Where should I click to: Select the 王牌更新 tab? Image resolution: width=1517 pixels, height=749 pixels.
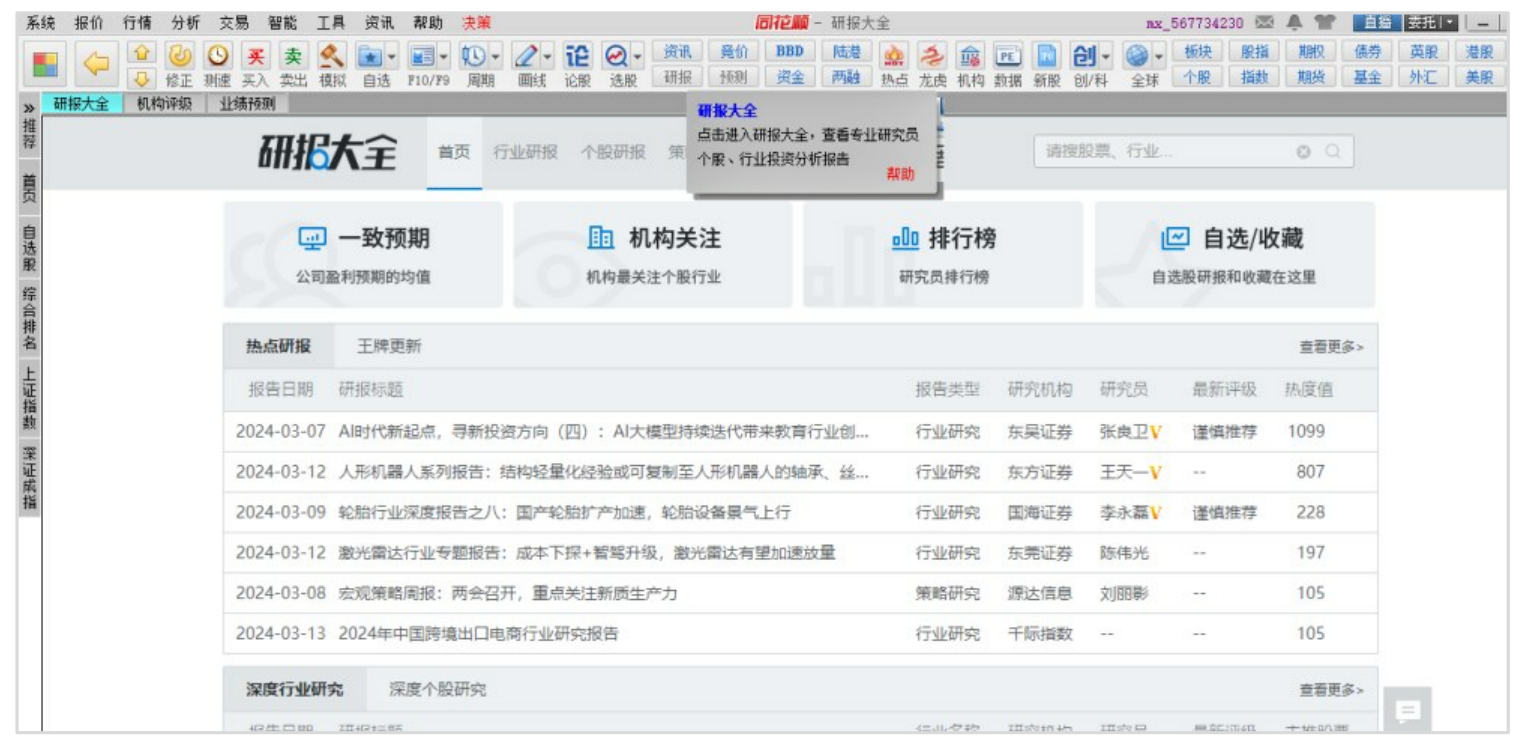[x=389, y=347]
